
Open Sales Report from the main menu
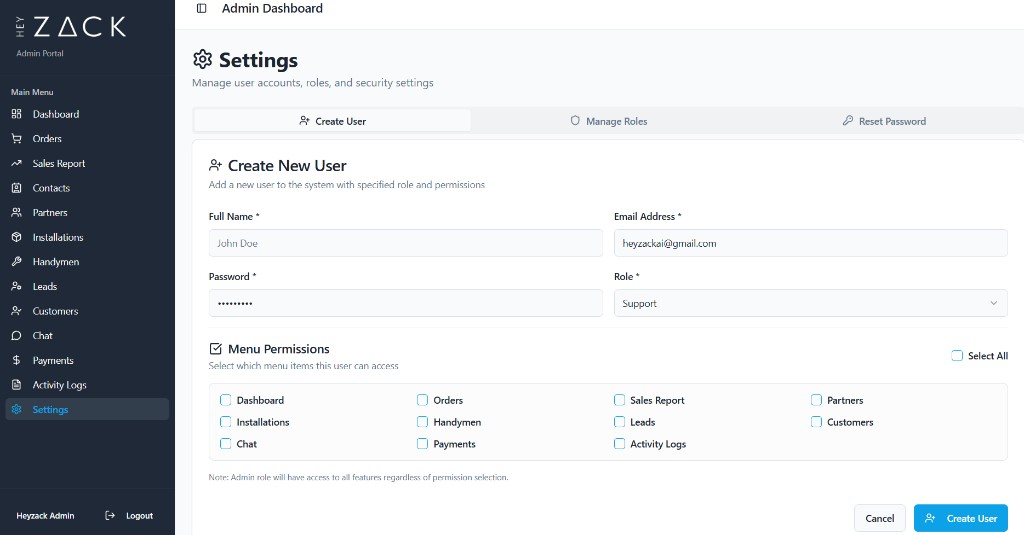click(87, 163)
